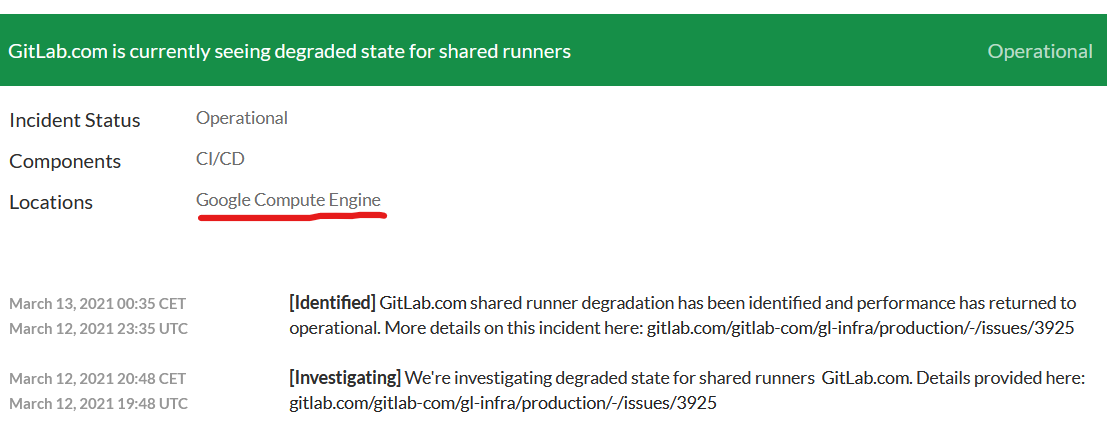Click the March 12, 2021 19:48 UTC timestamp
The image size is (1107, 433).
(98, 403)
